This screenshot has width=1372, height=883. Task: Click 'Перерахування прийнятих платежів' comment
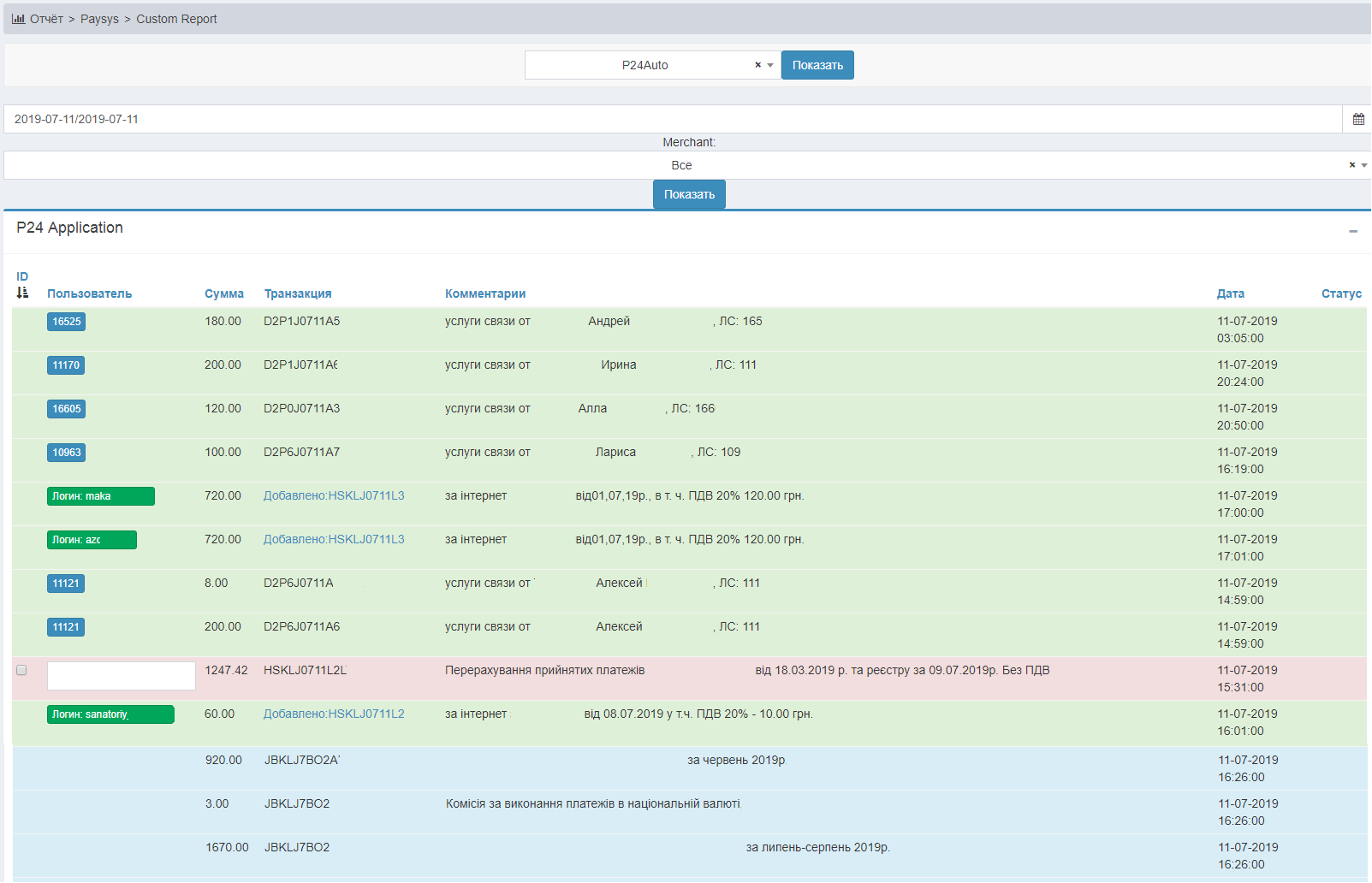(x=545, y=670)
